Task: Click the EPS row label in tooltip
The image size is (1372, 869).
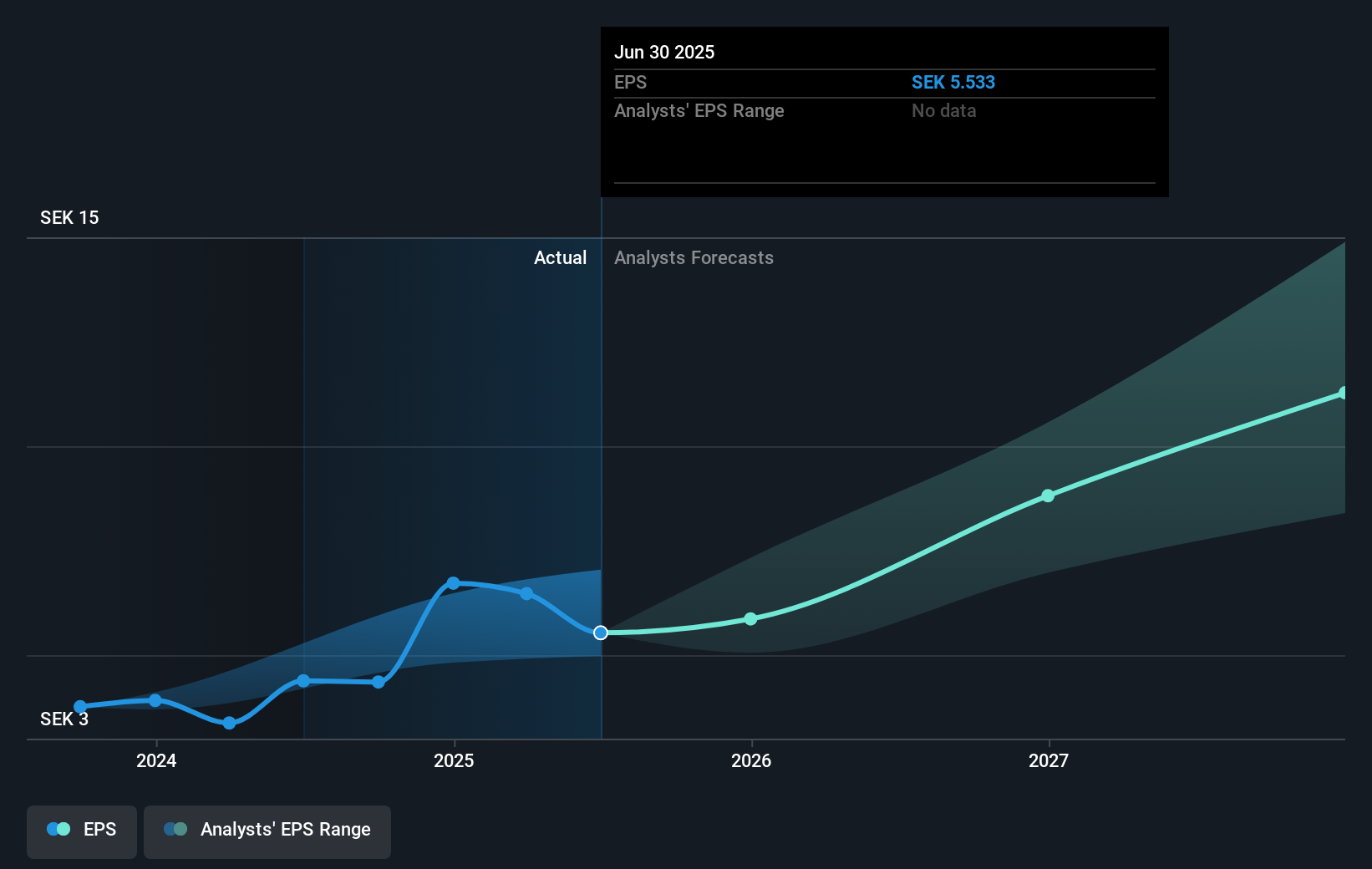Action: (x=631, y=82)
